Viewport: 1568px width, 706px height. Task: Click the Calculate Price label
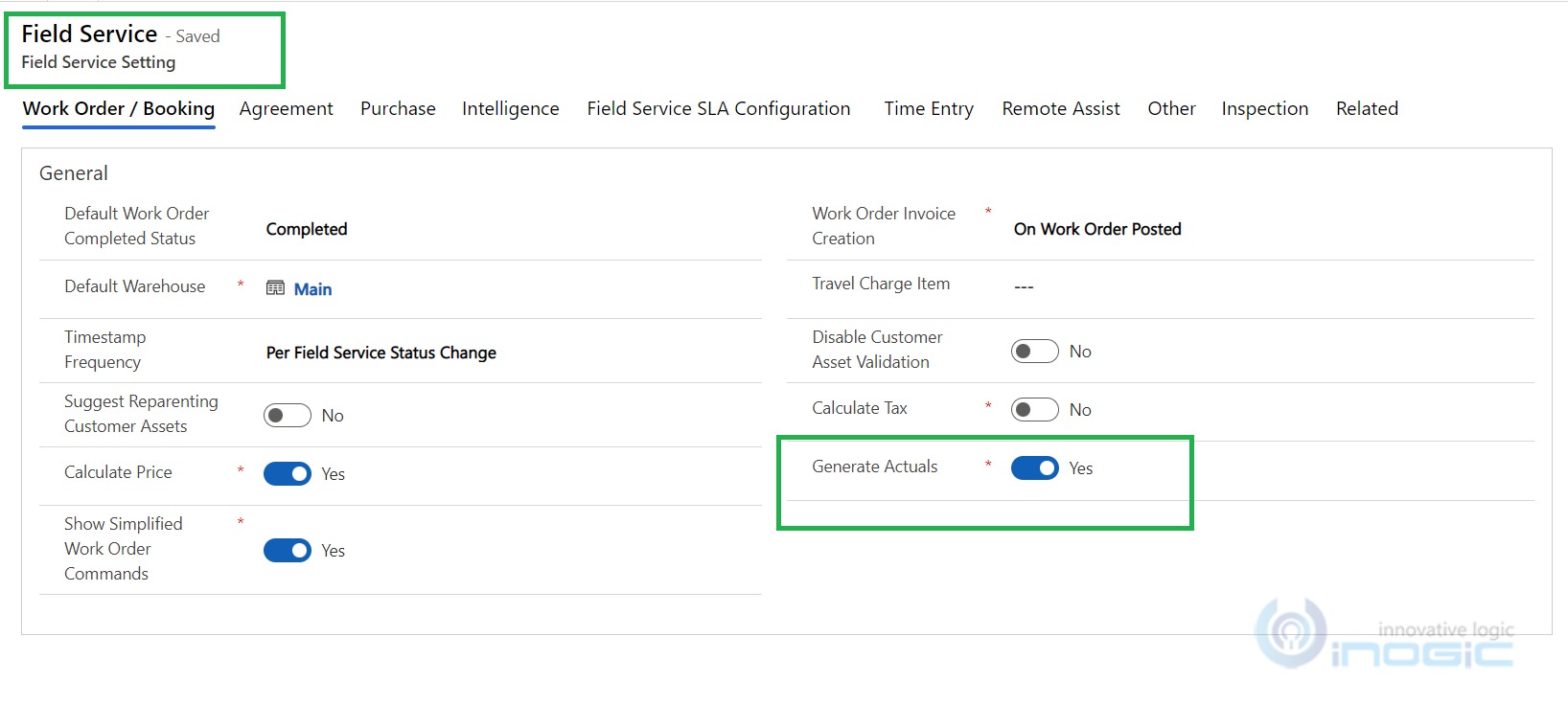pyautogui.click(x=118, y=472)
